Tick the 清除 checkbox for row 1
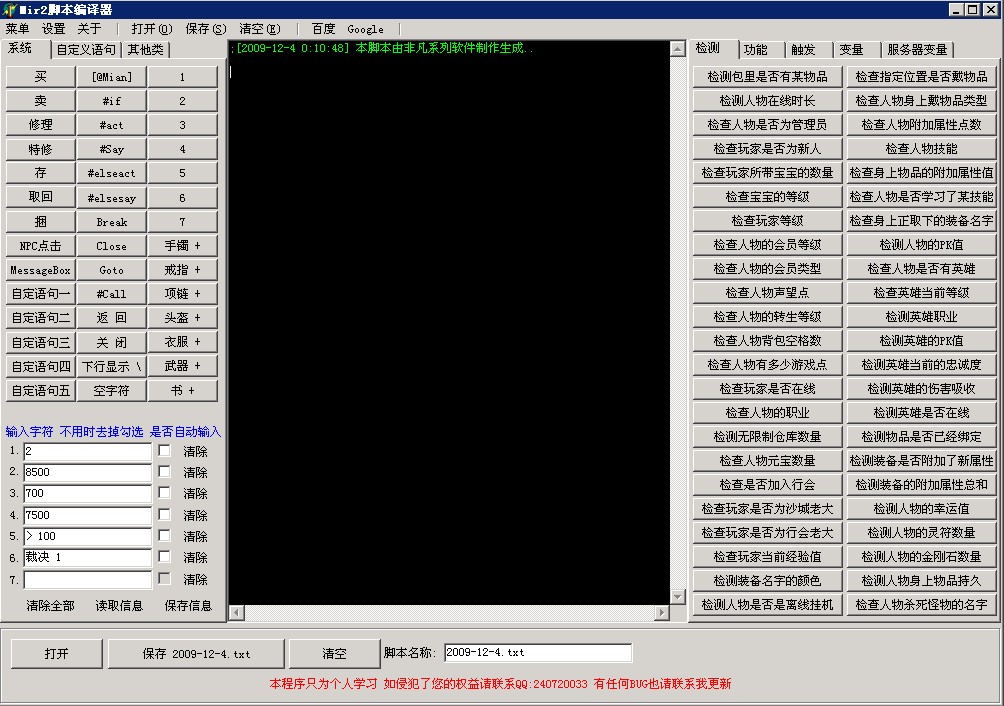Image resolution: width=1004 pixels, height=706 pixels. [164, 451]
